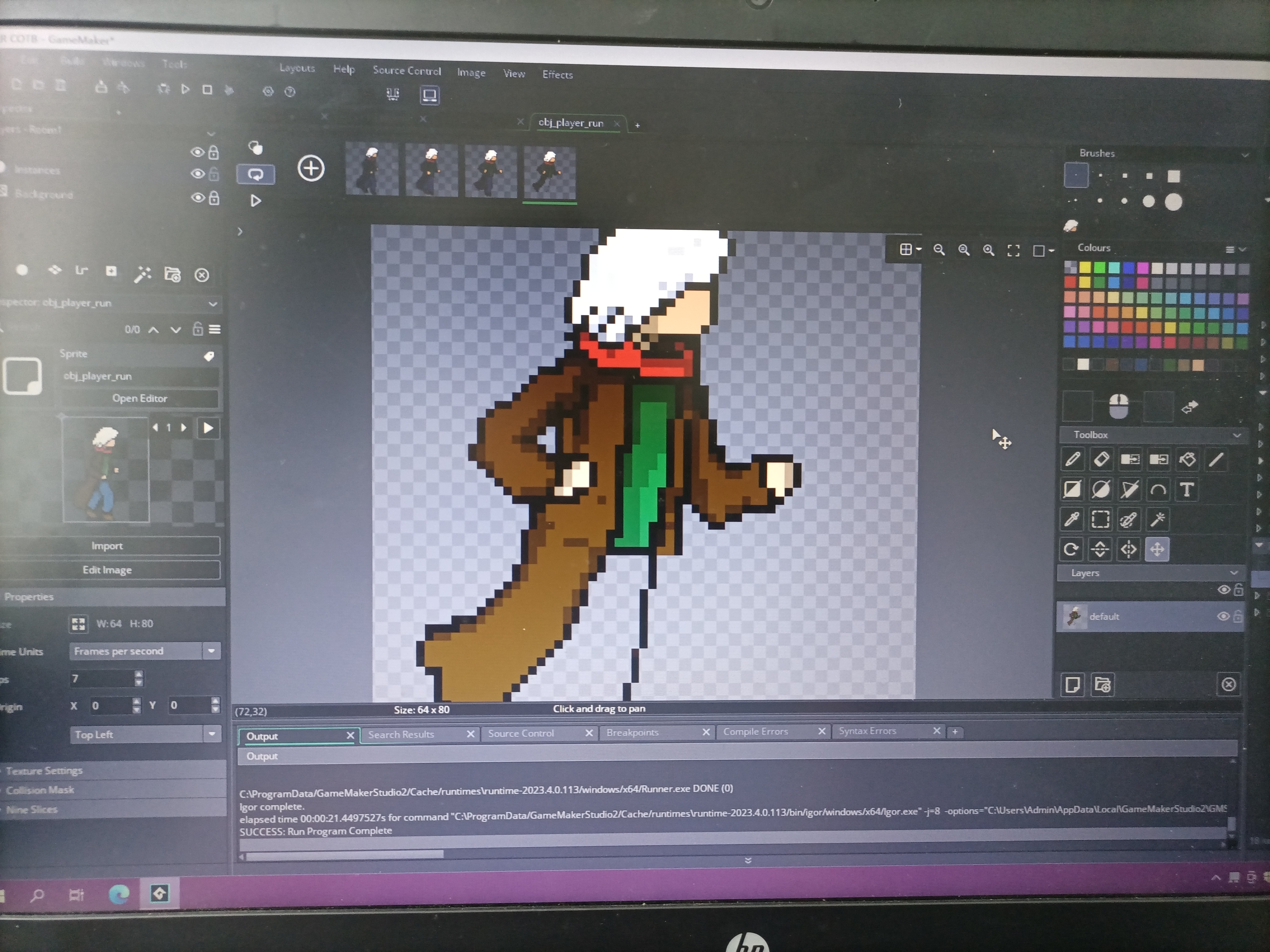Select the Rectangle Selection tool
This screenshot has height=952, width=1270.
(1100, 519)
